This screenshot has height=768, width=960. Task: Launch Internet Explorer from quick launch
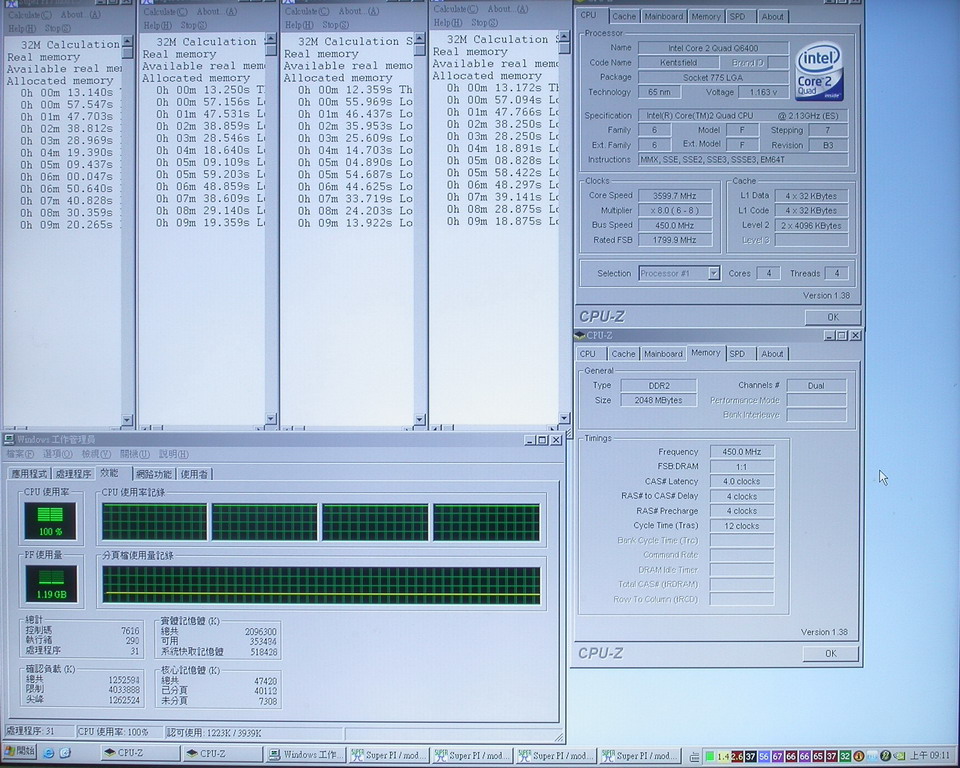pyautogui.click(x=49, y=753)
